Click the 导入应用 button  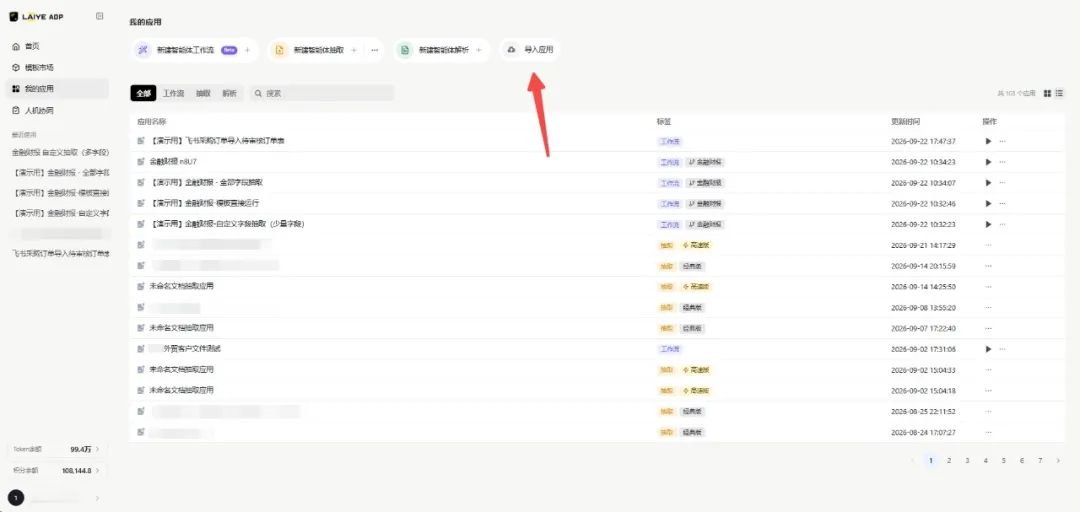click(530, 50)
